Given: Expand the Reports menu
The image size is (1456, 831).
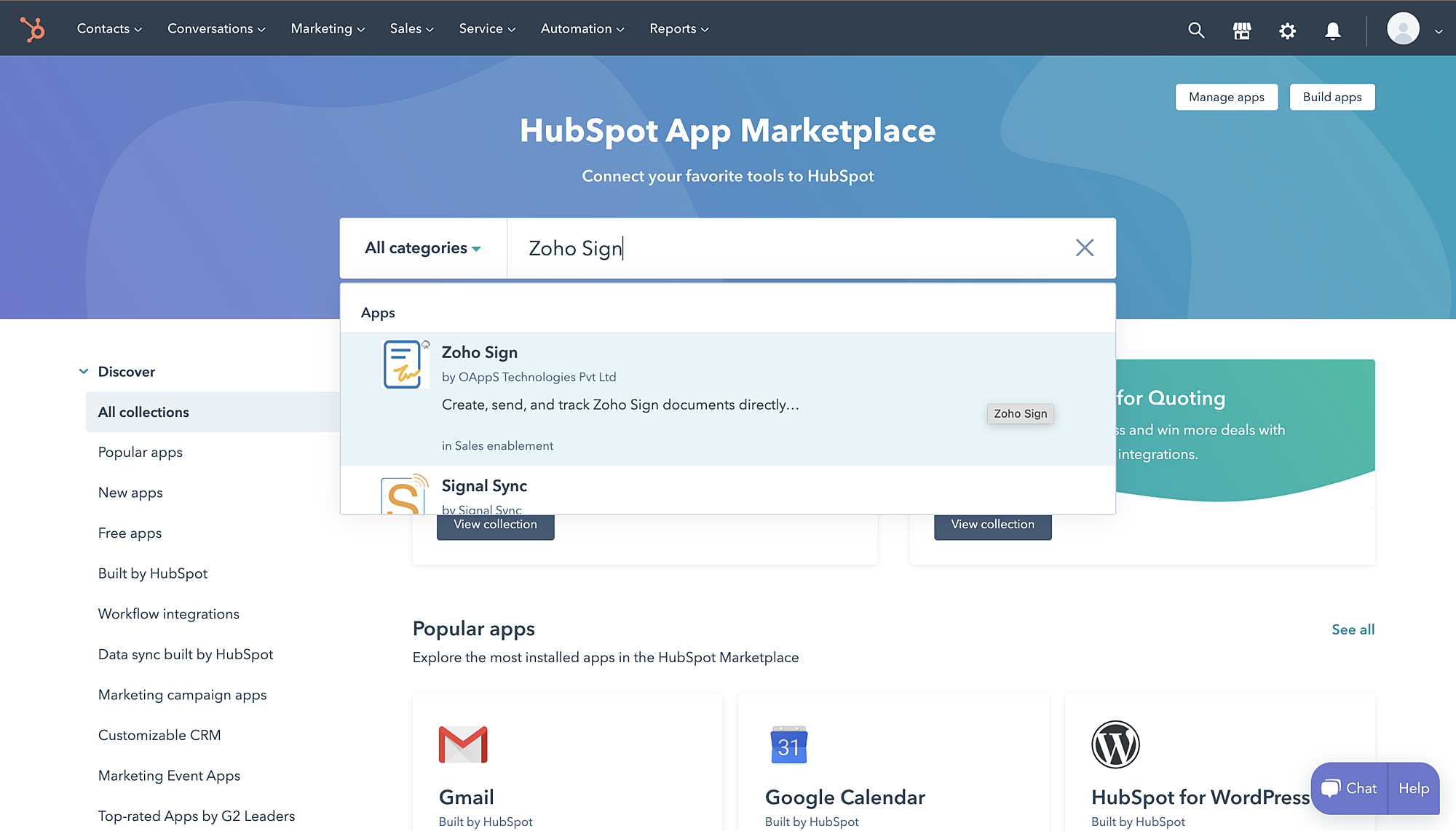Looking at the screenshot, I should click(x=679, y=28).
